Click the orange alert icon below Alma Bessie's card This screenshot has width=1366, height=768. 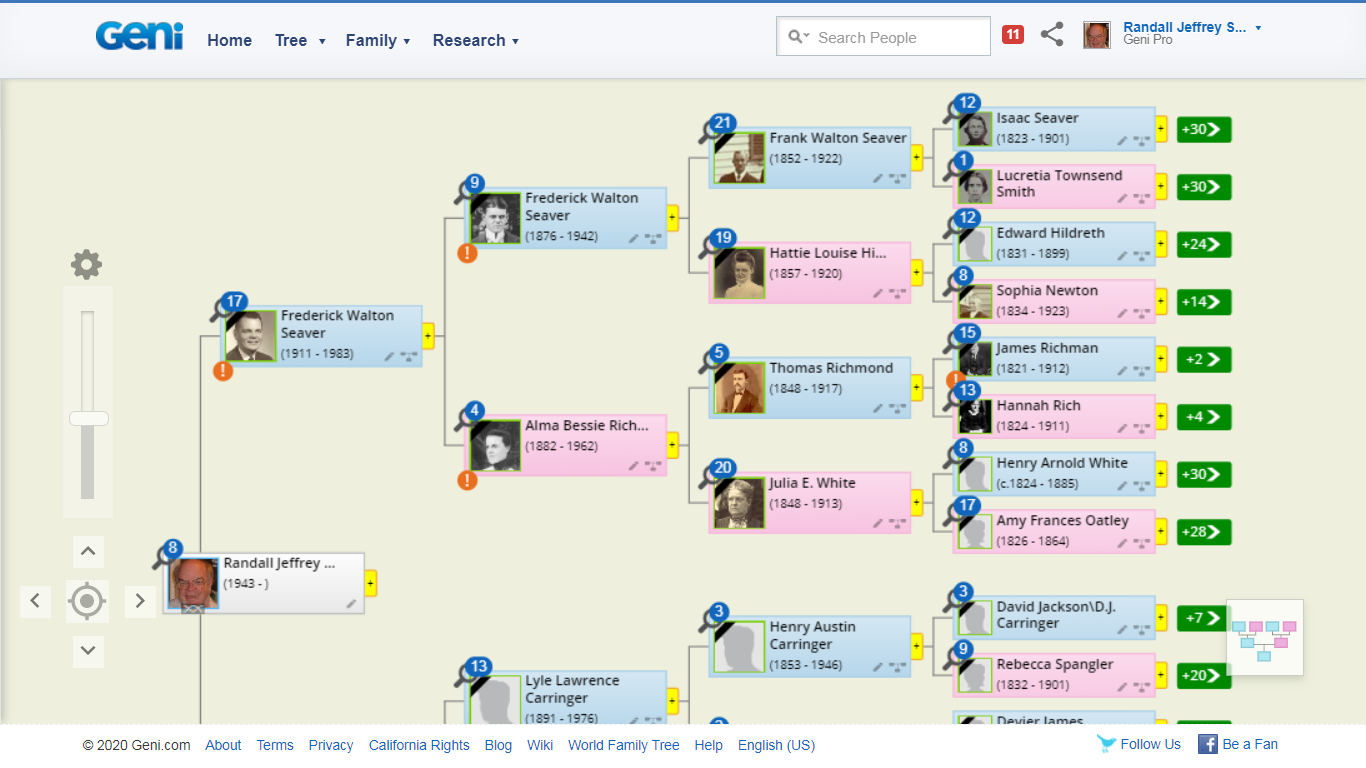click(x=466, y=480)
